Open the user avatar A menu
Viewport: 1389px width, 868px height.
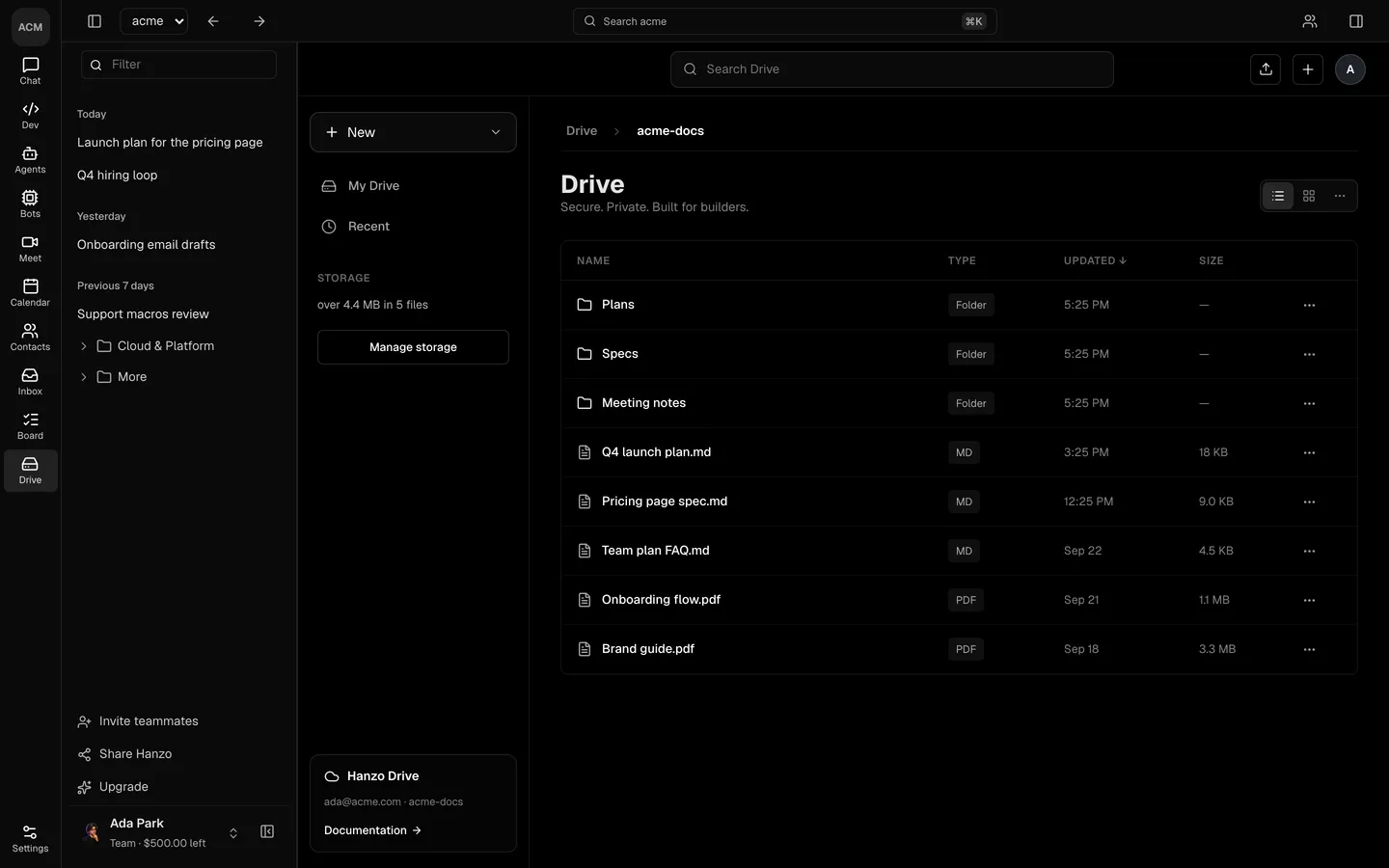click(1350, 69)
